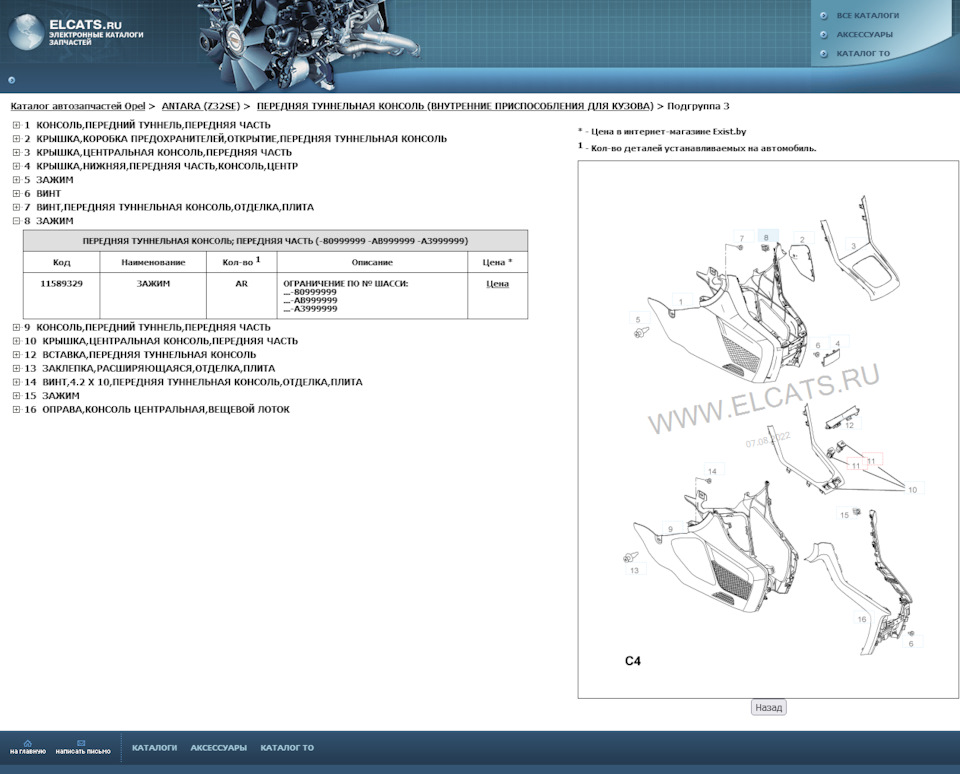Image resolution: width=960 pixels, height=774 pixels.
Task: Collapse item 8 ЗАЖИМ tree node
Action: tap(16, 221)
